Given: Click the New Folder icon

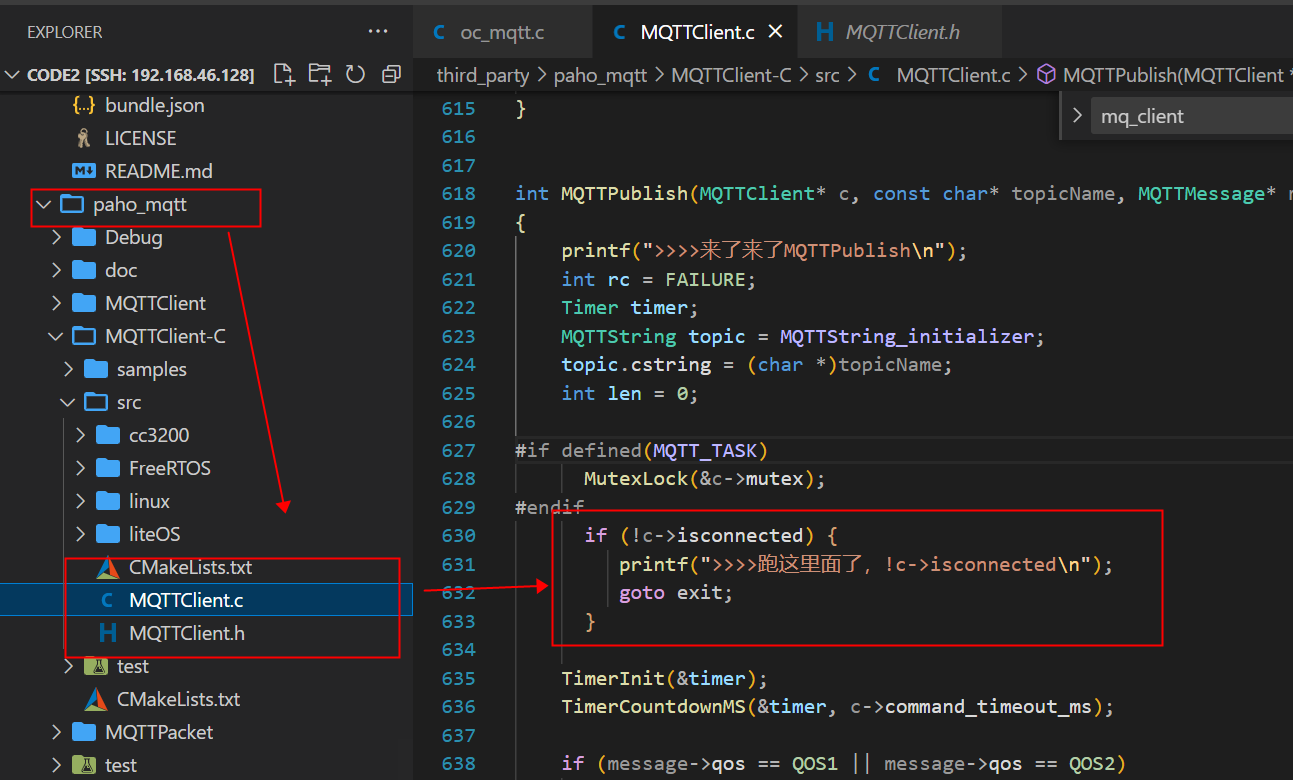Looking at the screenshot, I should [x=320, y=74].
